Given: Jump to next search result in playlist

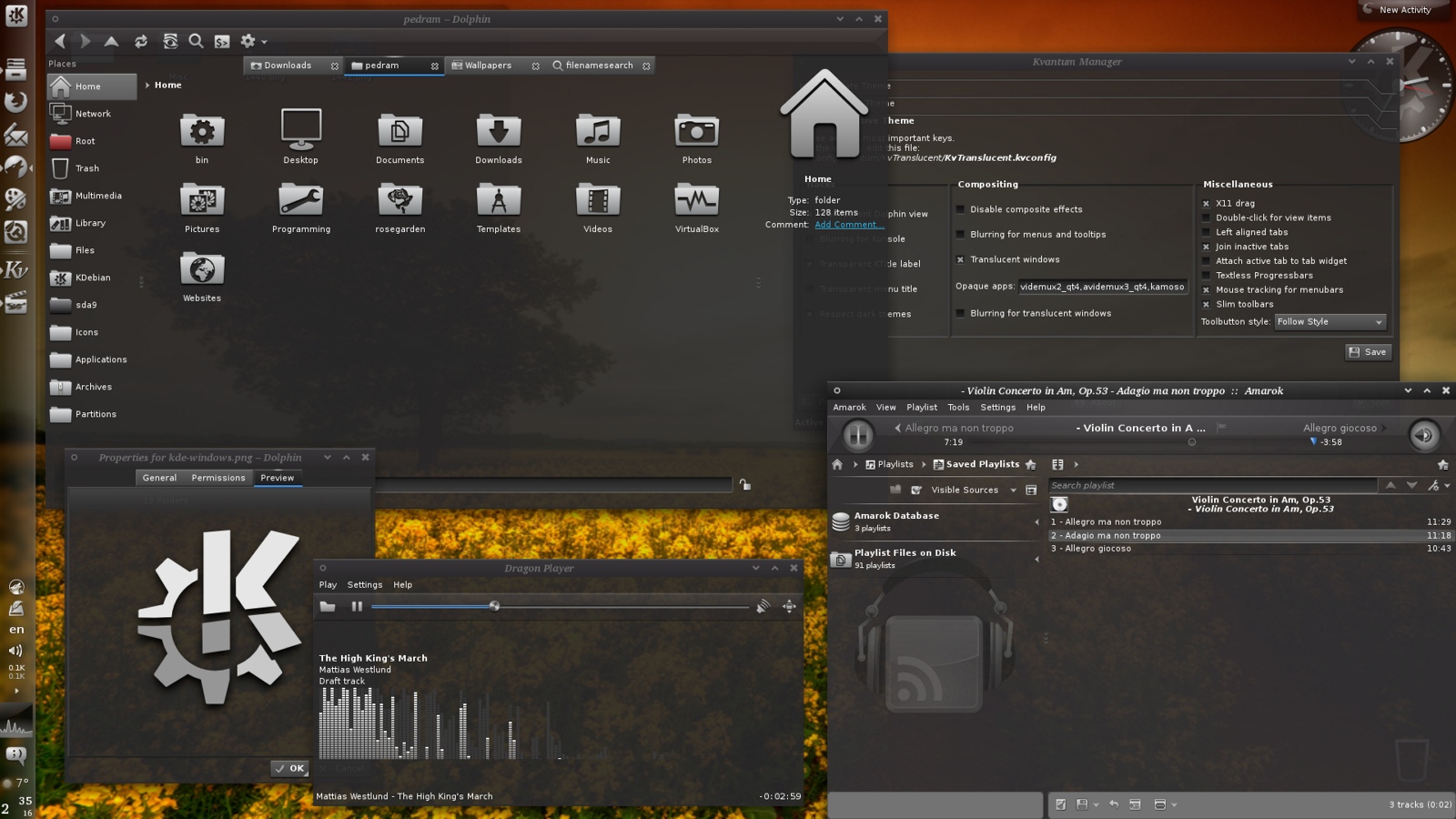Looking at the screenshot, I should click(x=1411, y=485).
